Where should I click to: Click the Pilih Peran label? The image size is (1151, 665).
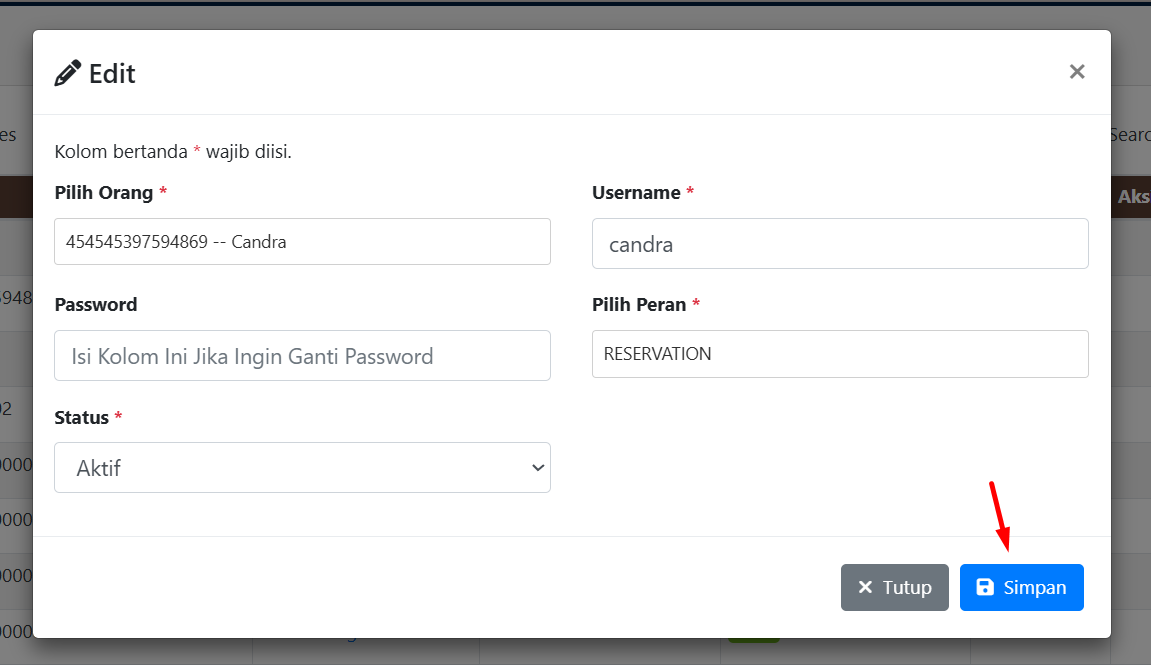tap(639, 305)
